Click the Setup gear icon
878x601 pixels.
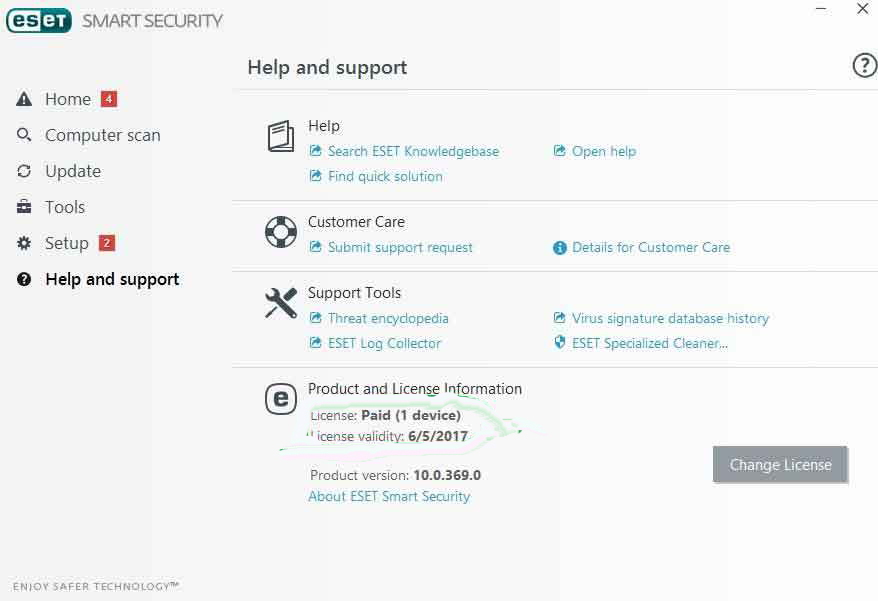click(x=24, y=243)
